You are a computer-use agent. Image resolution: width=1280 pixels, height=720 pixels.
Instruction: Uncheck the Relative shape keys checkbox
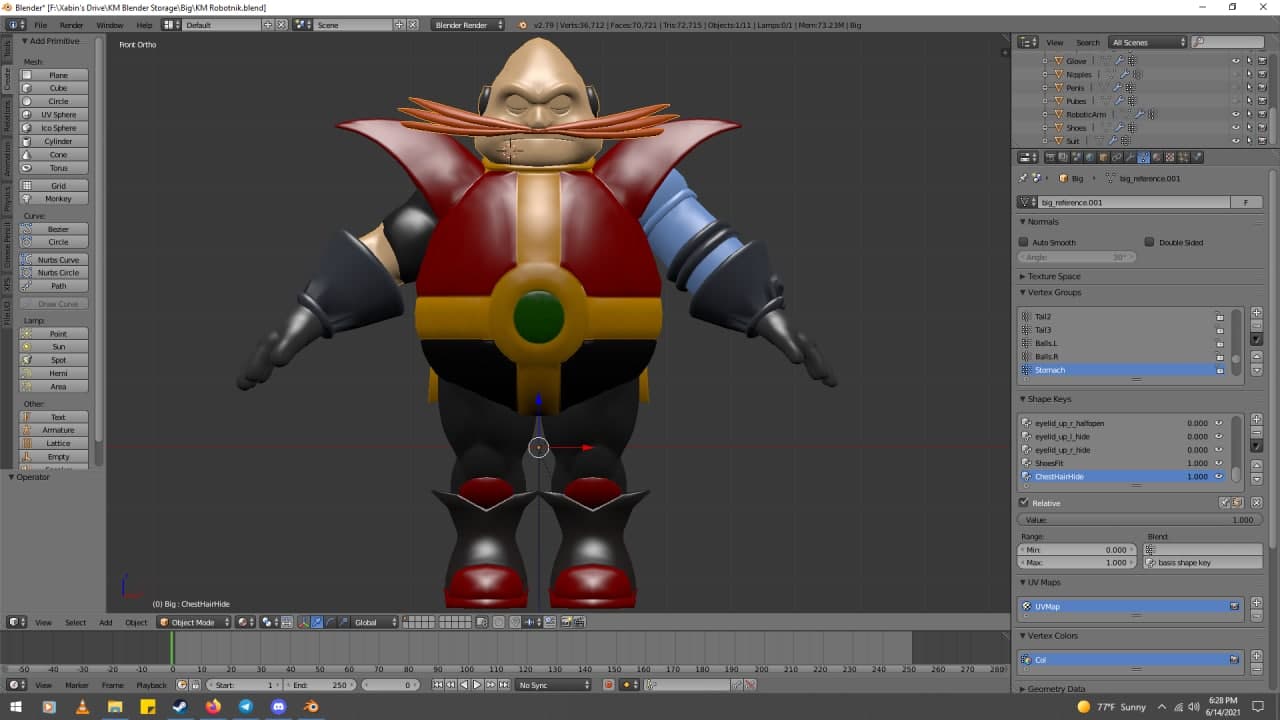1024,503
